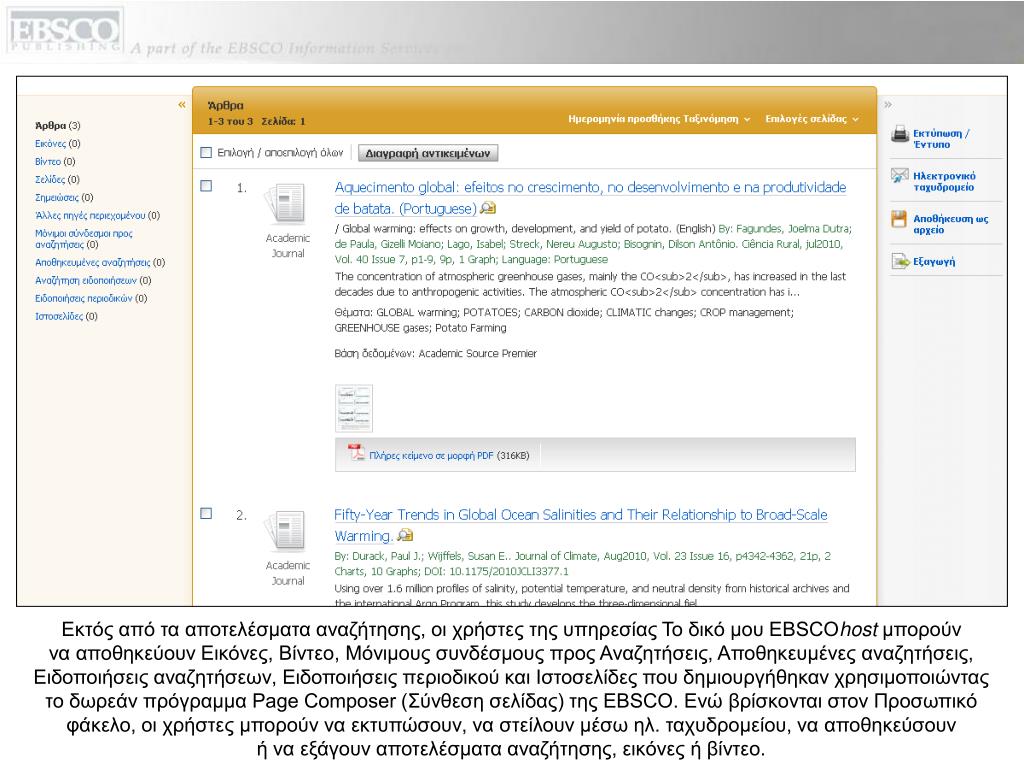Click Εκτύπωση / Έντυπο link
This screenshot has height=768, width=1024.
(941, 138)
